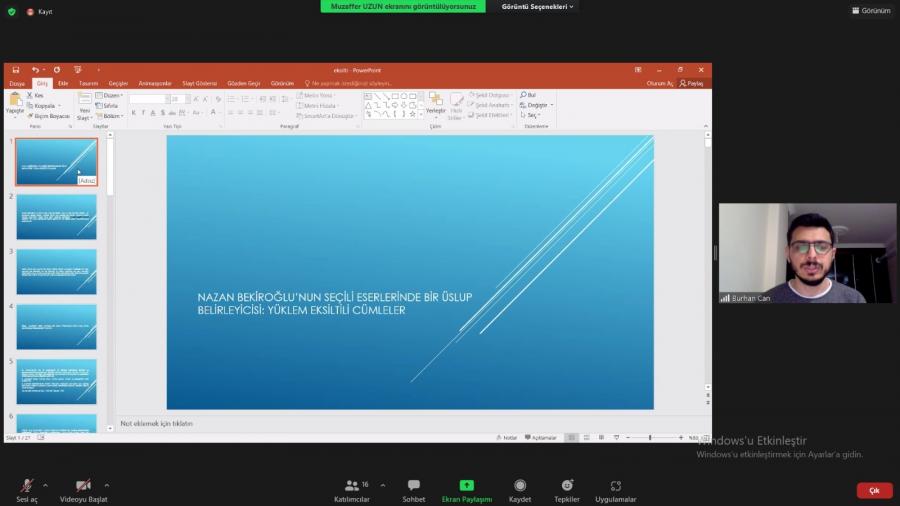Click the Bul find tool in ribbon
This screenshot has width=900, height=506.
(x=530, y=95)
